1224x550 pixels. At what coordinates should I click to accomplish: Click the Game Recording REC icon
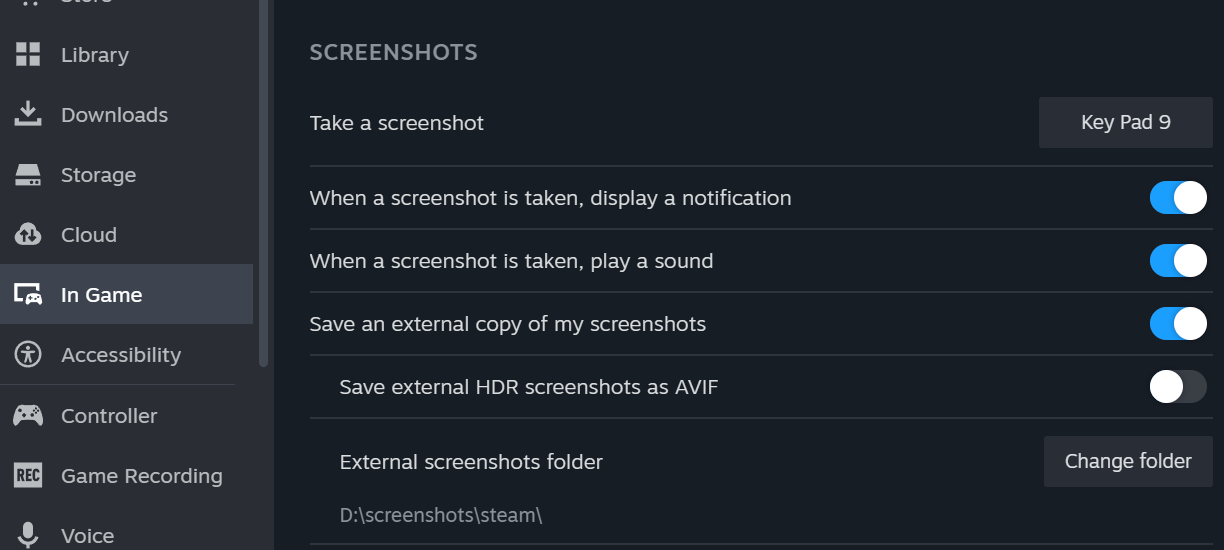click(28, 476)
